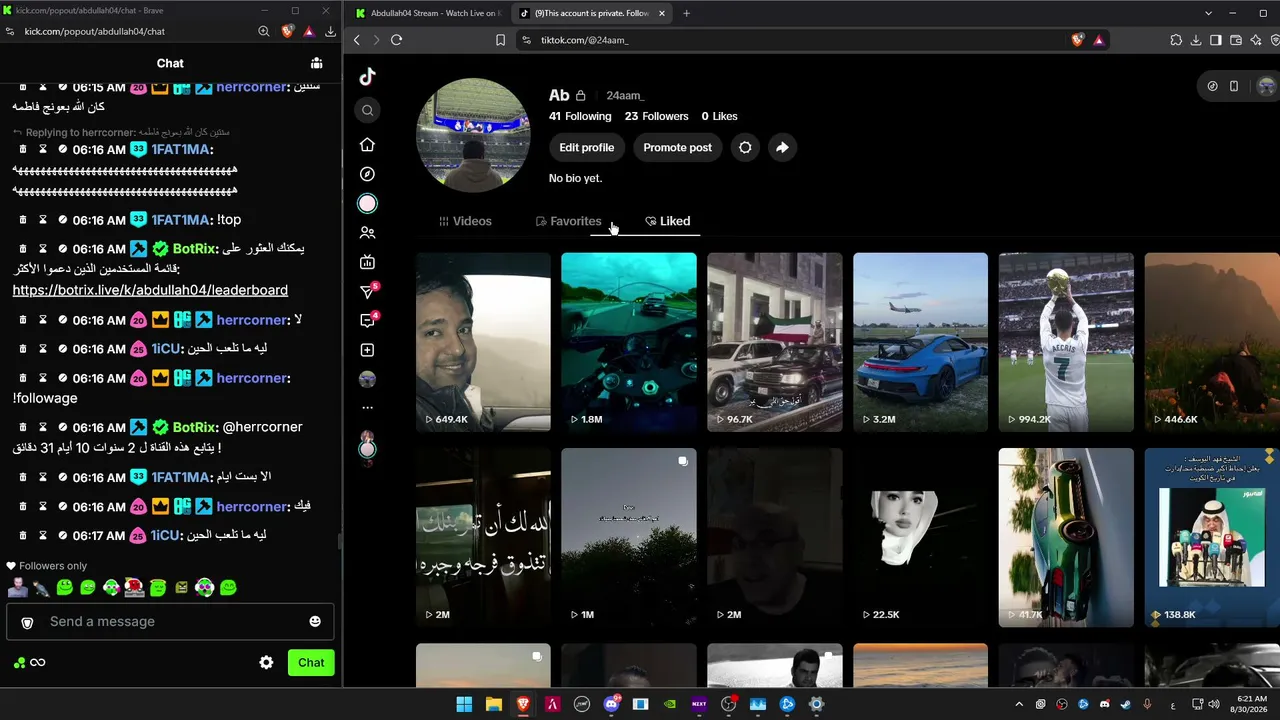
Task: Click the phone app icon in TikTok top-right pill
Action: [1234, 86]
